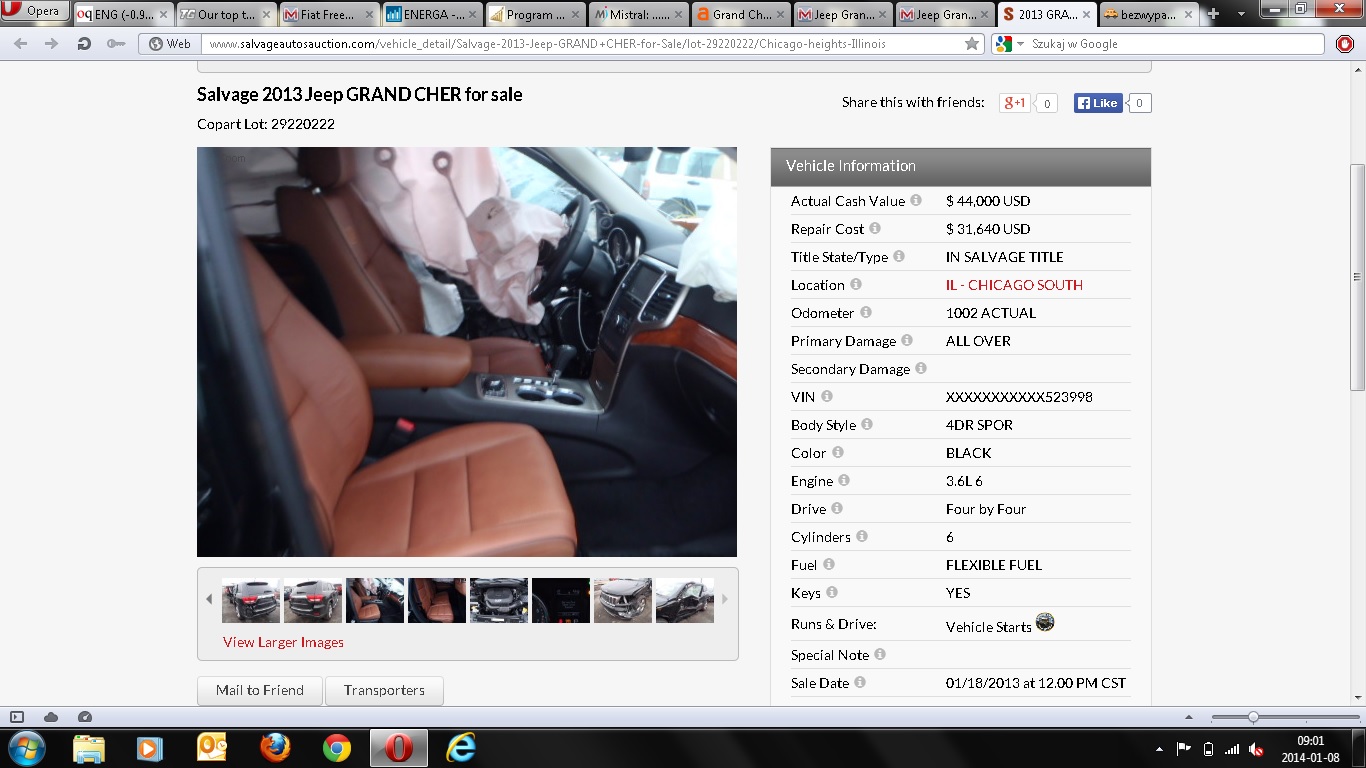The width and height of the screenshot is (1366, 768).
Task: Click the Google +1 share button
Action: (x=1015, y=103)
